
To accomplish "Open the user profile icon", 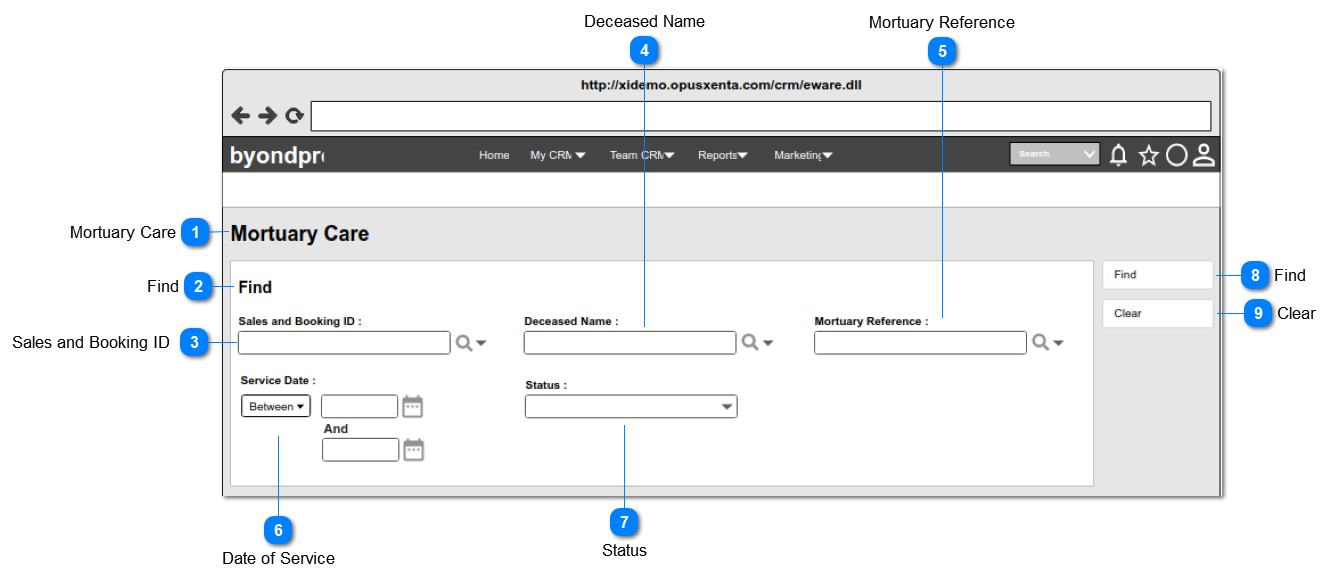I will (1204, 155).
